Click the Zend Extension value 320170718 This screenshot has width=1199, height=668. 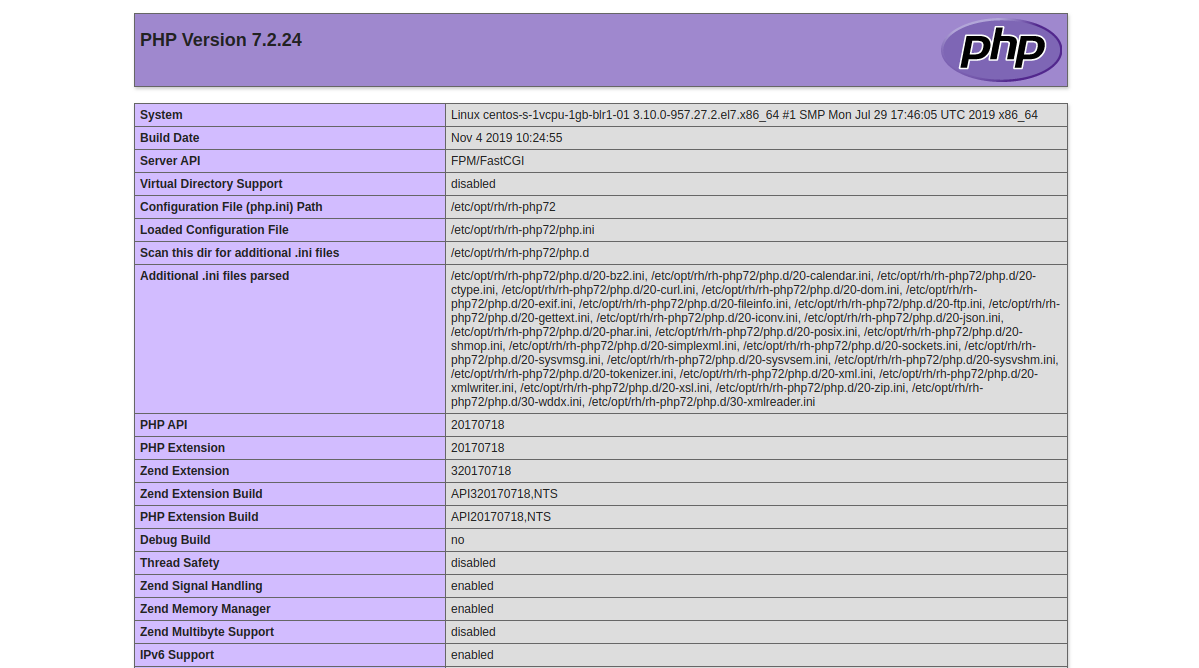pos(480,471)
